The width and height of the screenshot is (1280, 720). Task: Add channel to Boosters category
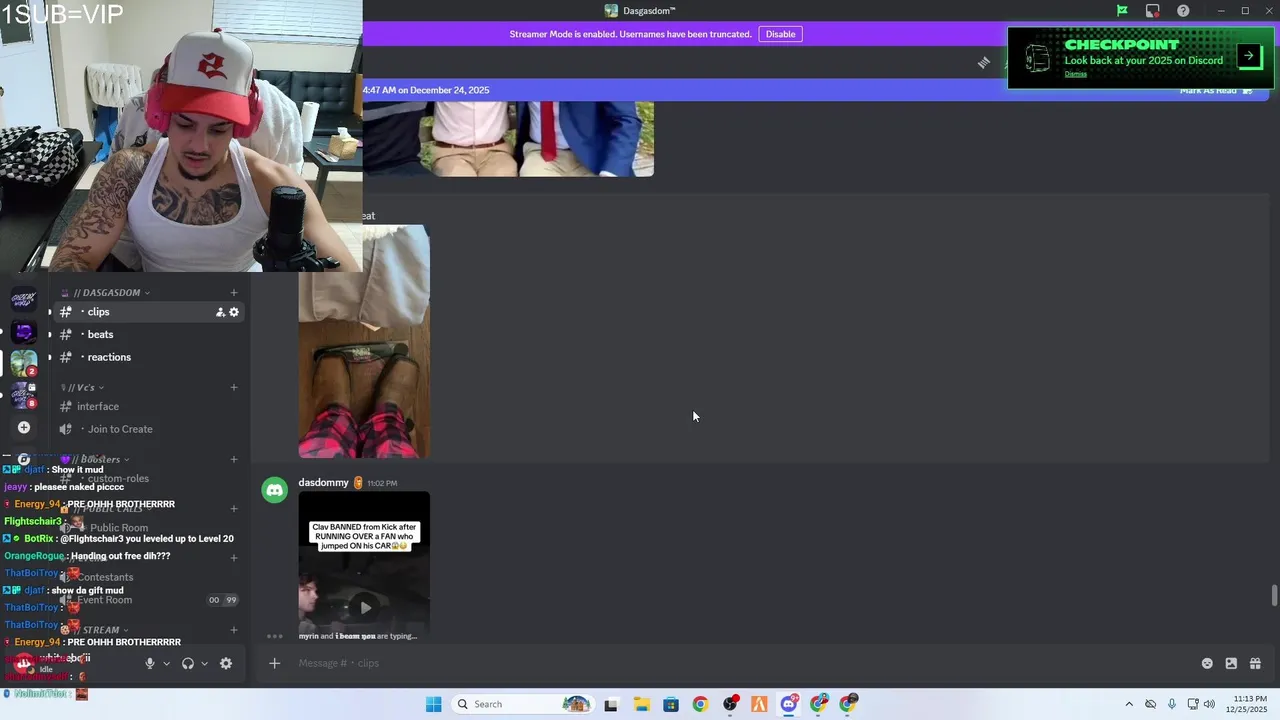(x=234, y=459)
